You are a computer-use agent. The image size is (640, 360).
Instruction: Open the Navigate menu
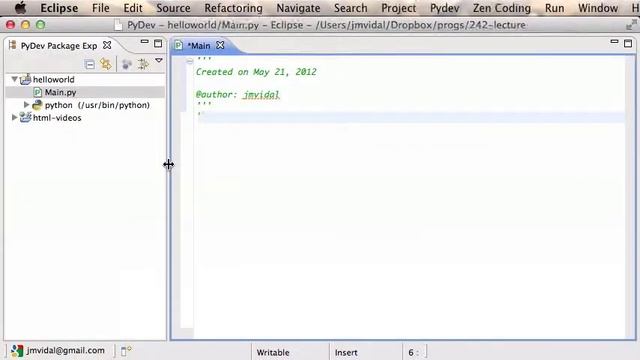click(x=298, y=8)
